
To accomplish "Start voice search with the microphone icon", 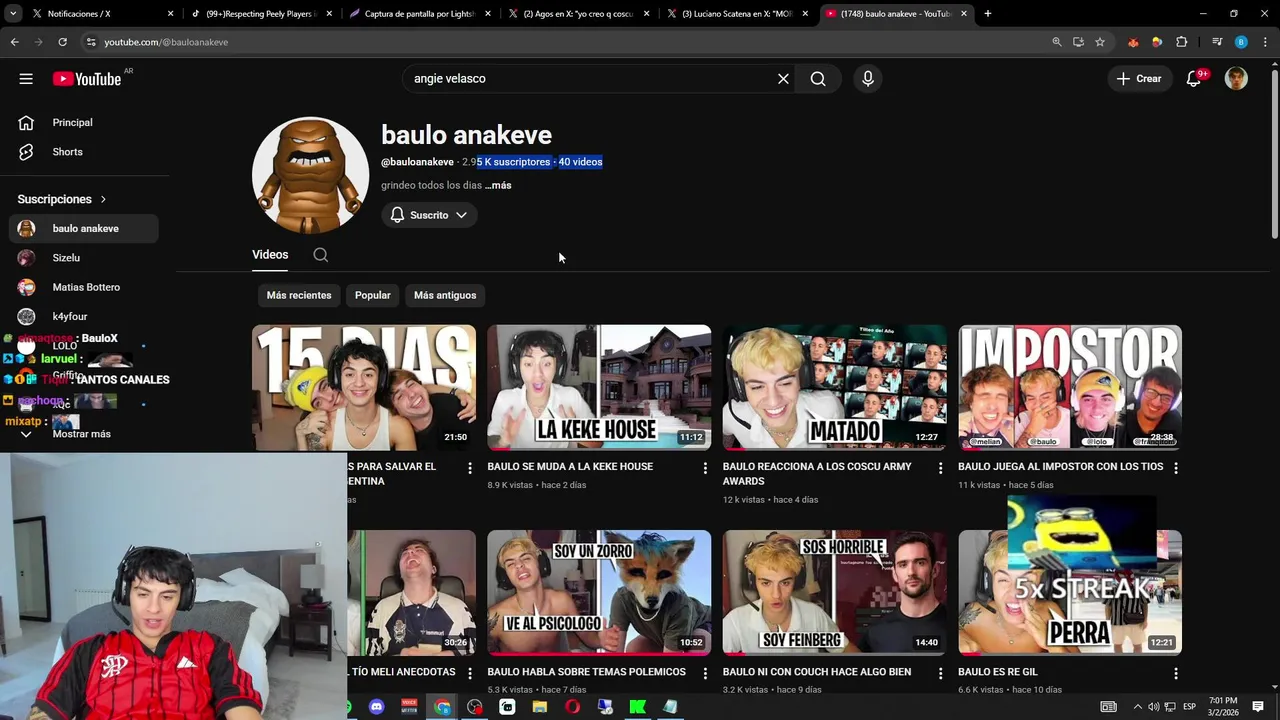I will (x=868, y=79).
